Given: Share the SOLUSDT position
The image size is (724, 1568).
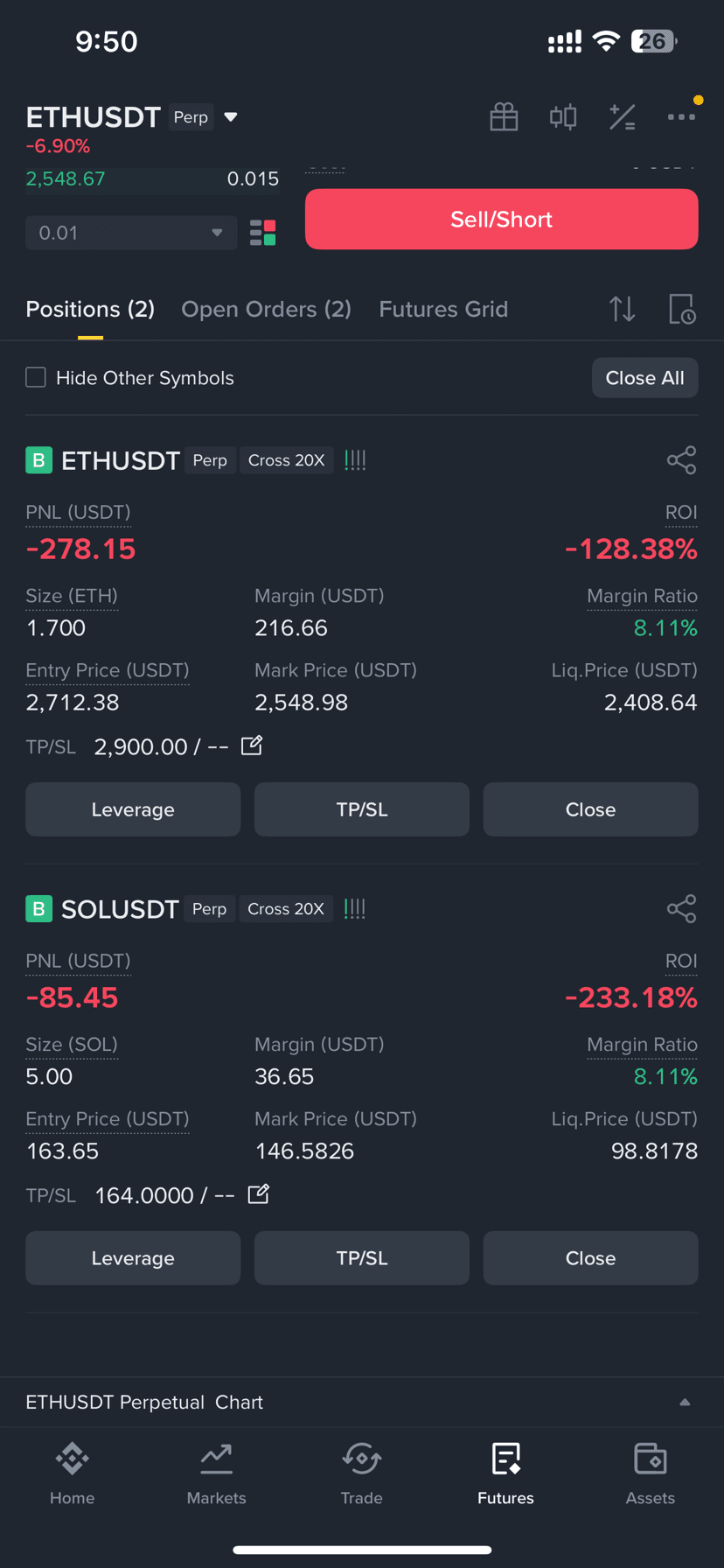Looking at the screenshot, I should pyautogui.click(x=681, y=908).
